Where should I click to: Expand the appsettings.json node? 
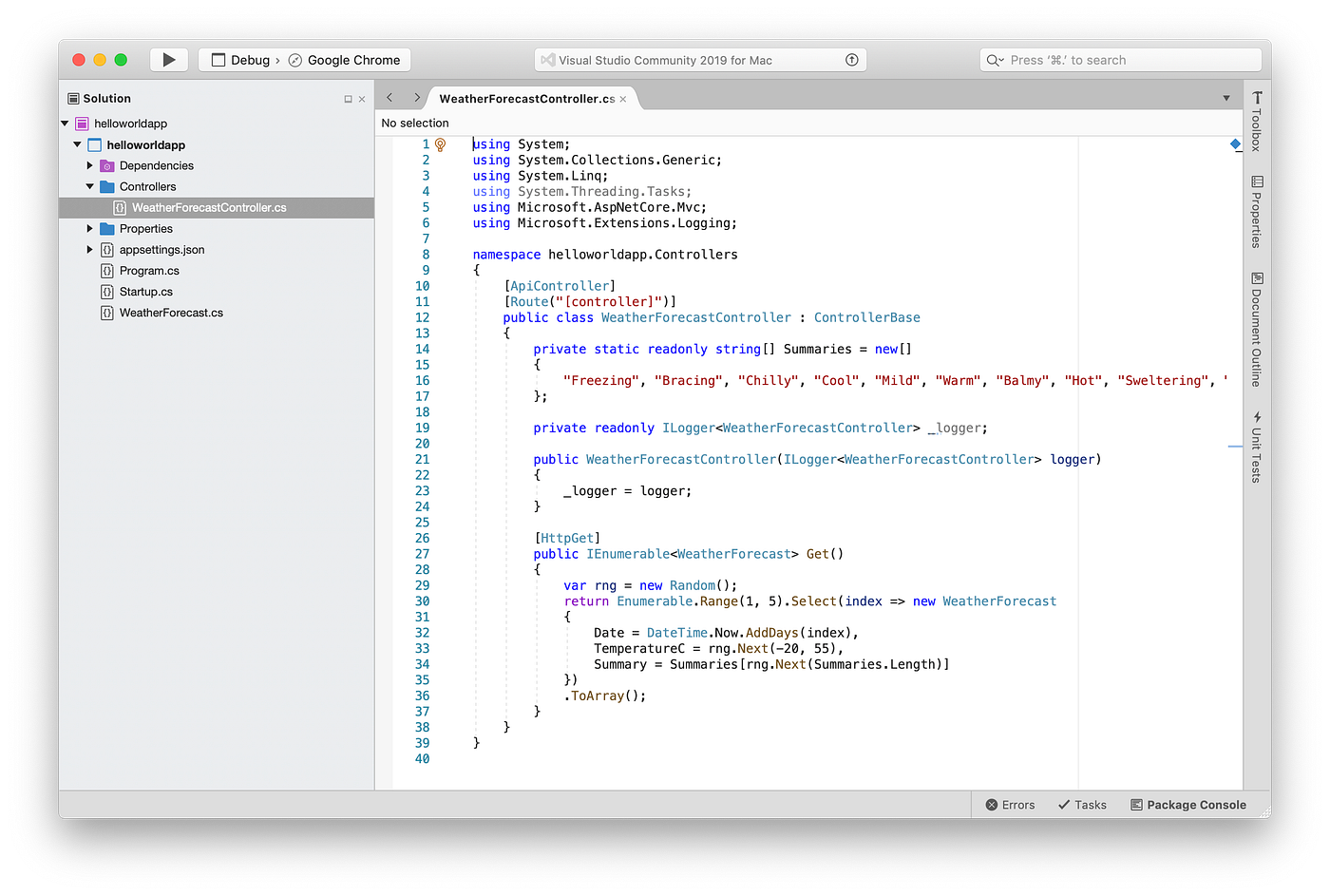[90, 249]
